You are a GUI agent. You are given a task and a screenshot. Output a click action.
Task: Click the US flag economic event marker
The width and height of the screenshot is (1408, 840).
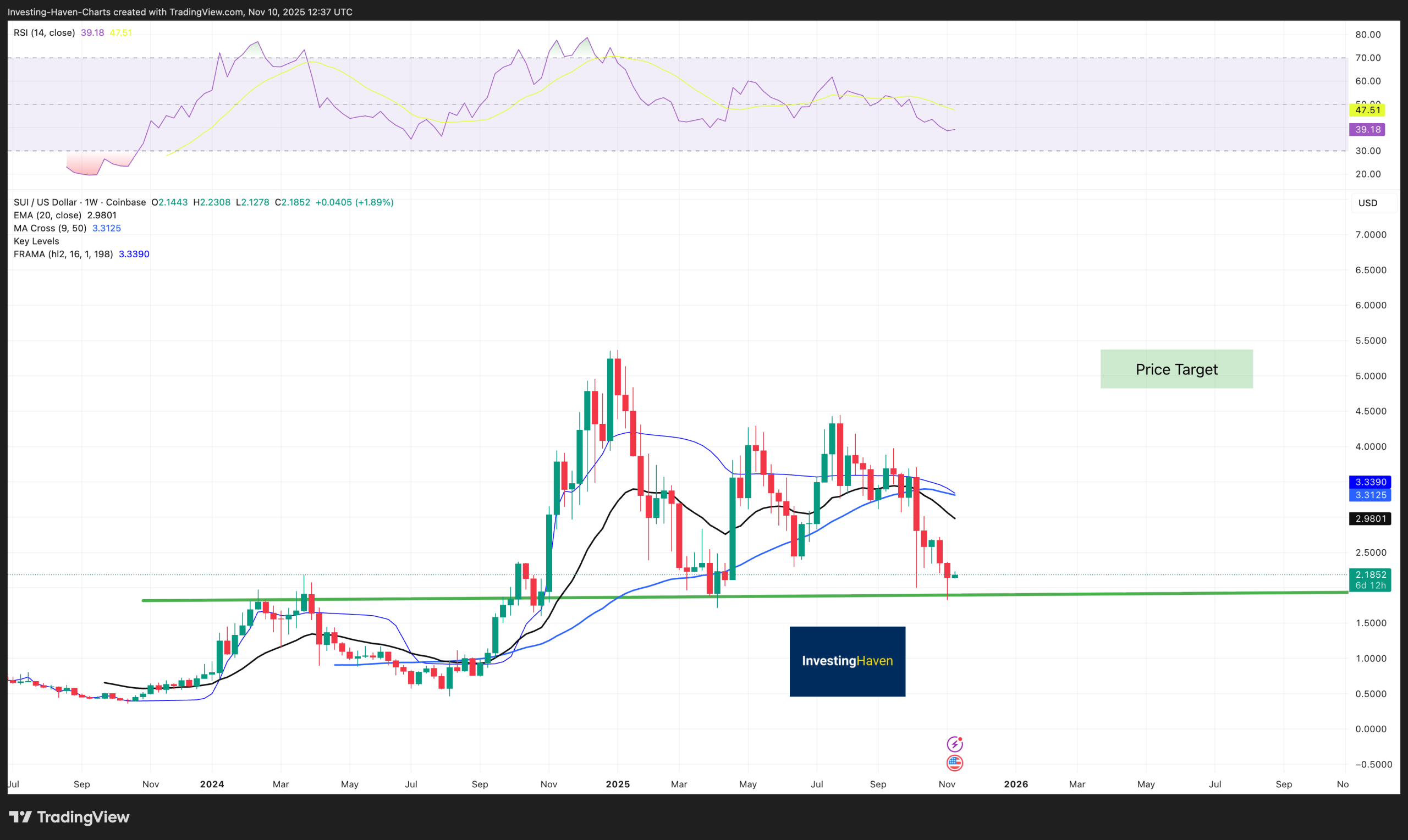[x=956, y=762]
